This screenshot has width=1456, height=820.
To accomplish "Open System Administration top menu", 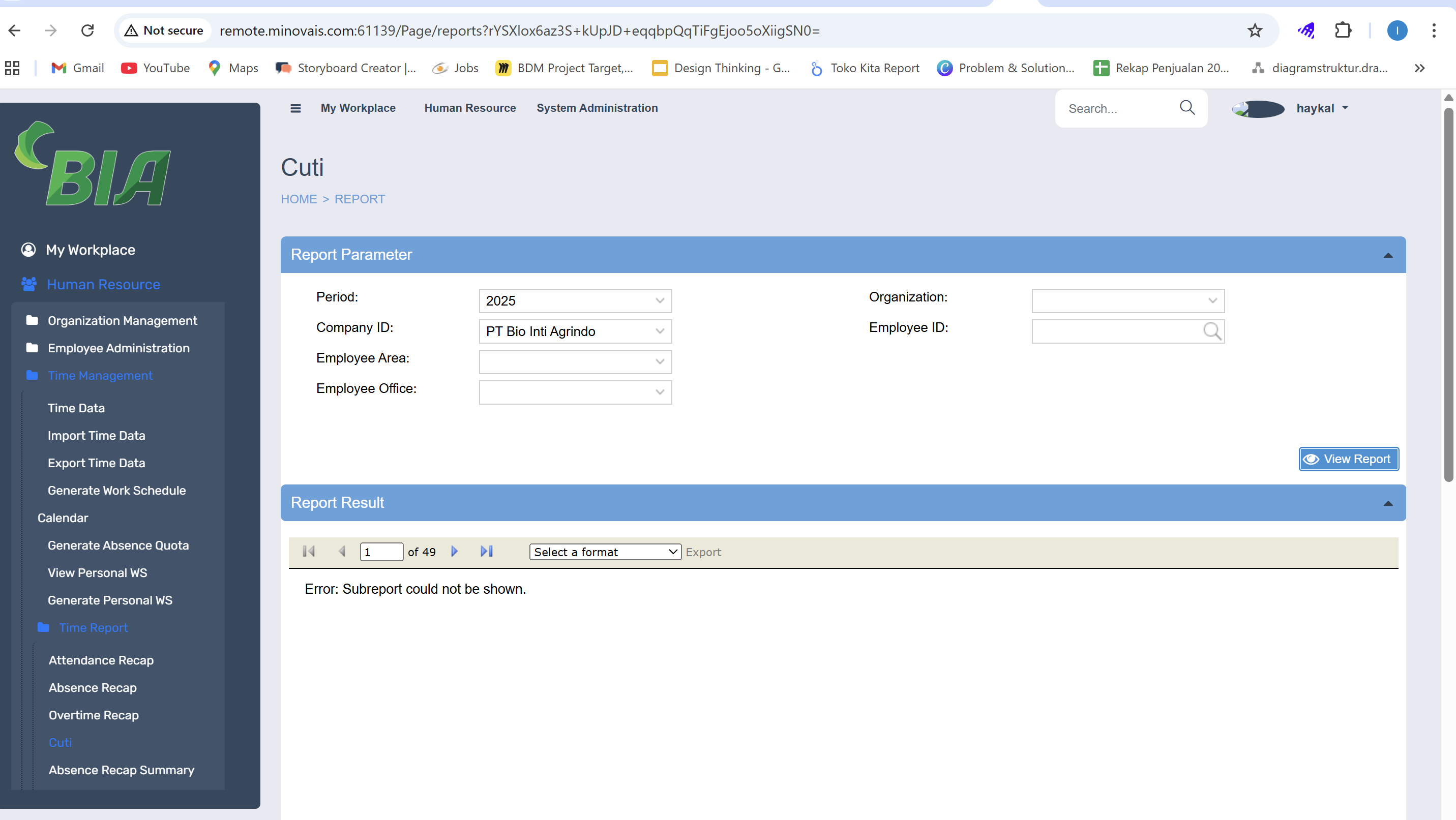I will pyautogui.click(x=597, y=108).
